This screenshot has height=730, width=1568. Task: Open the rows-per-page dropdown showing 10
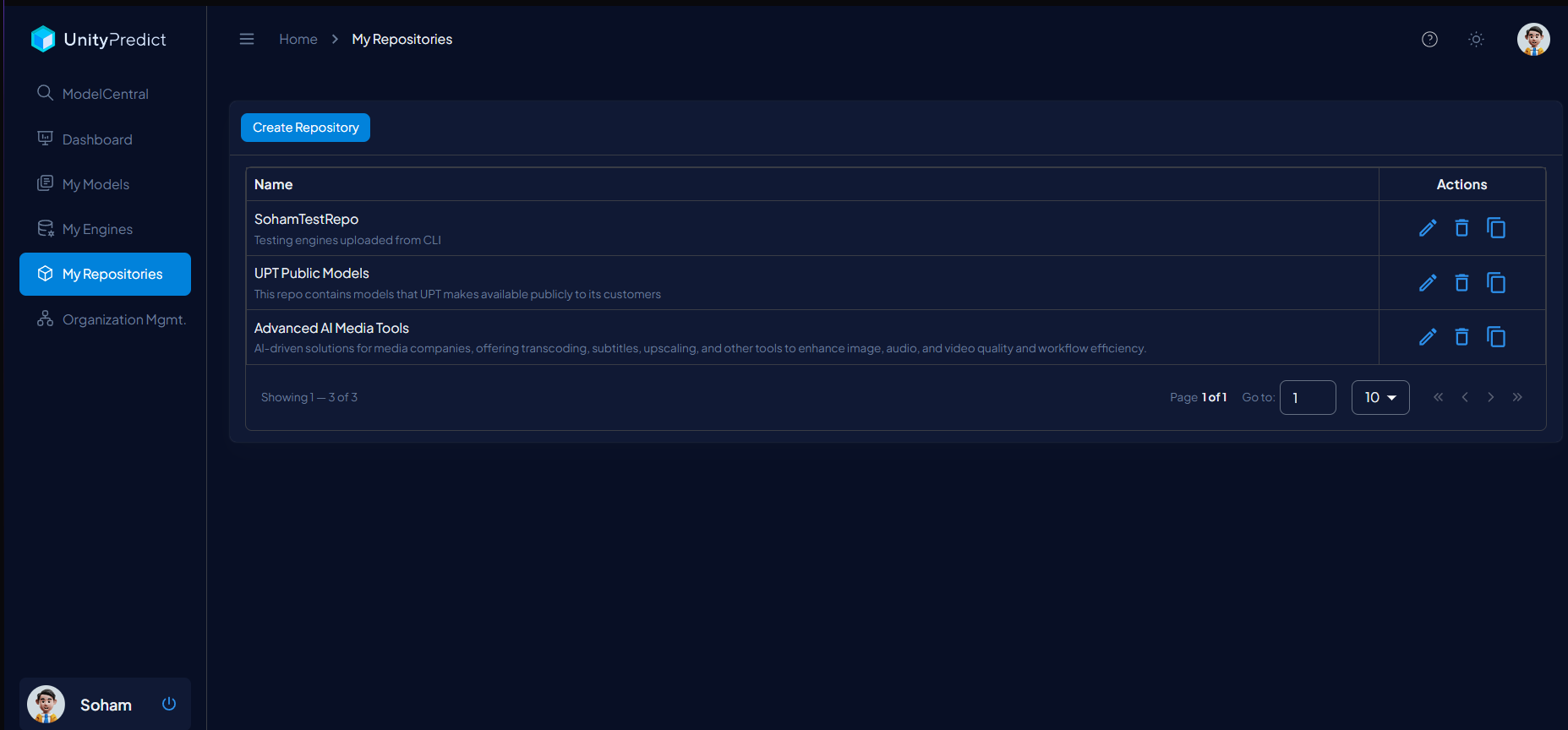click(1380, 398)
